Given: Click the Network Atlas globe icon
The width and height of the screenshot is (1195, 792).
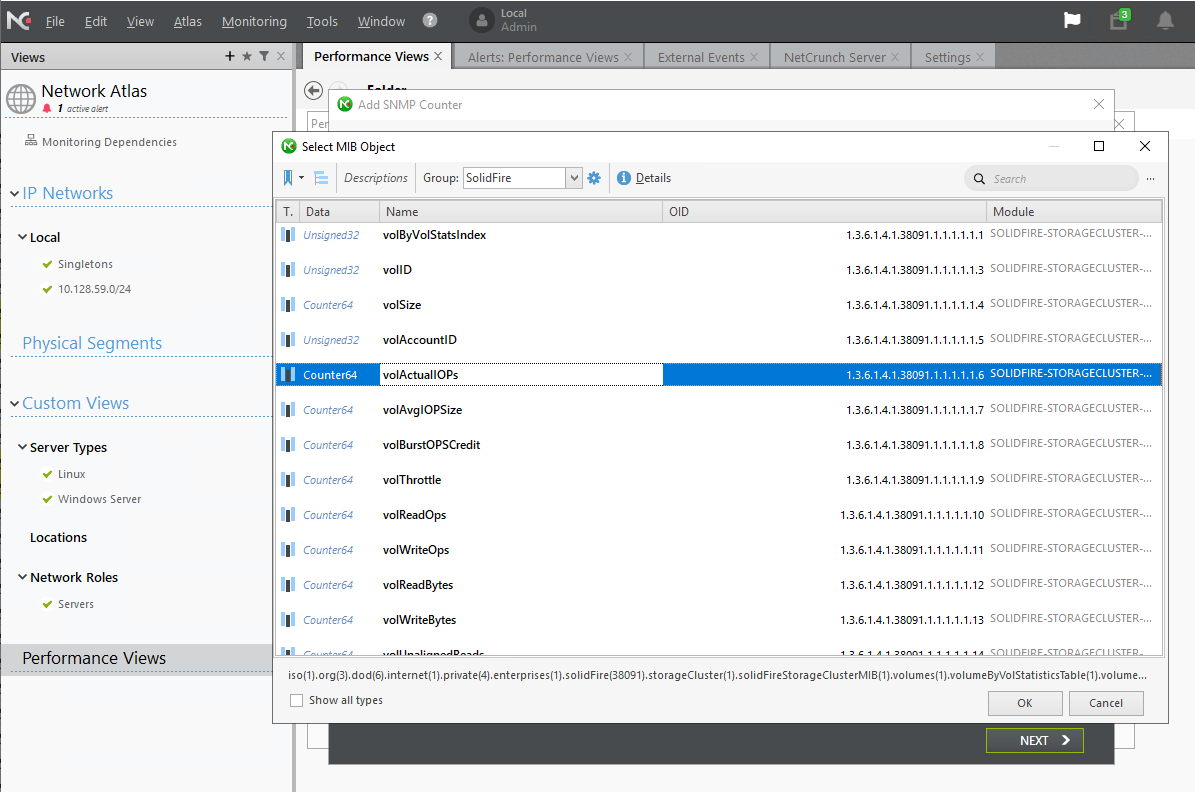Looking at the screenshot, I should click(21, 98).
